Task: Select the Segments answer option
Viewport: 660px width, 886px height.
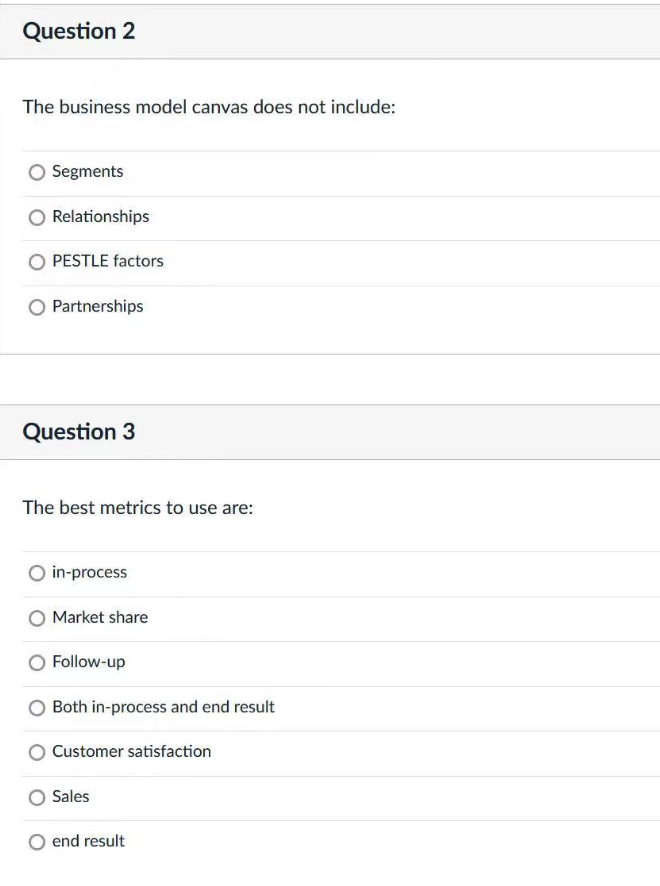Action: click(x=37, y=172)
